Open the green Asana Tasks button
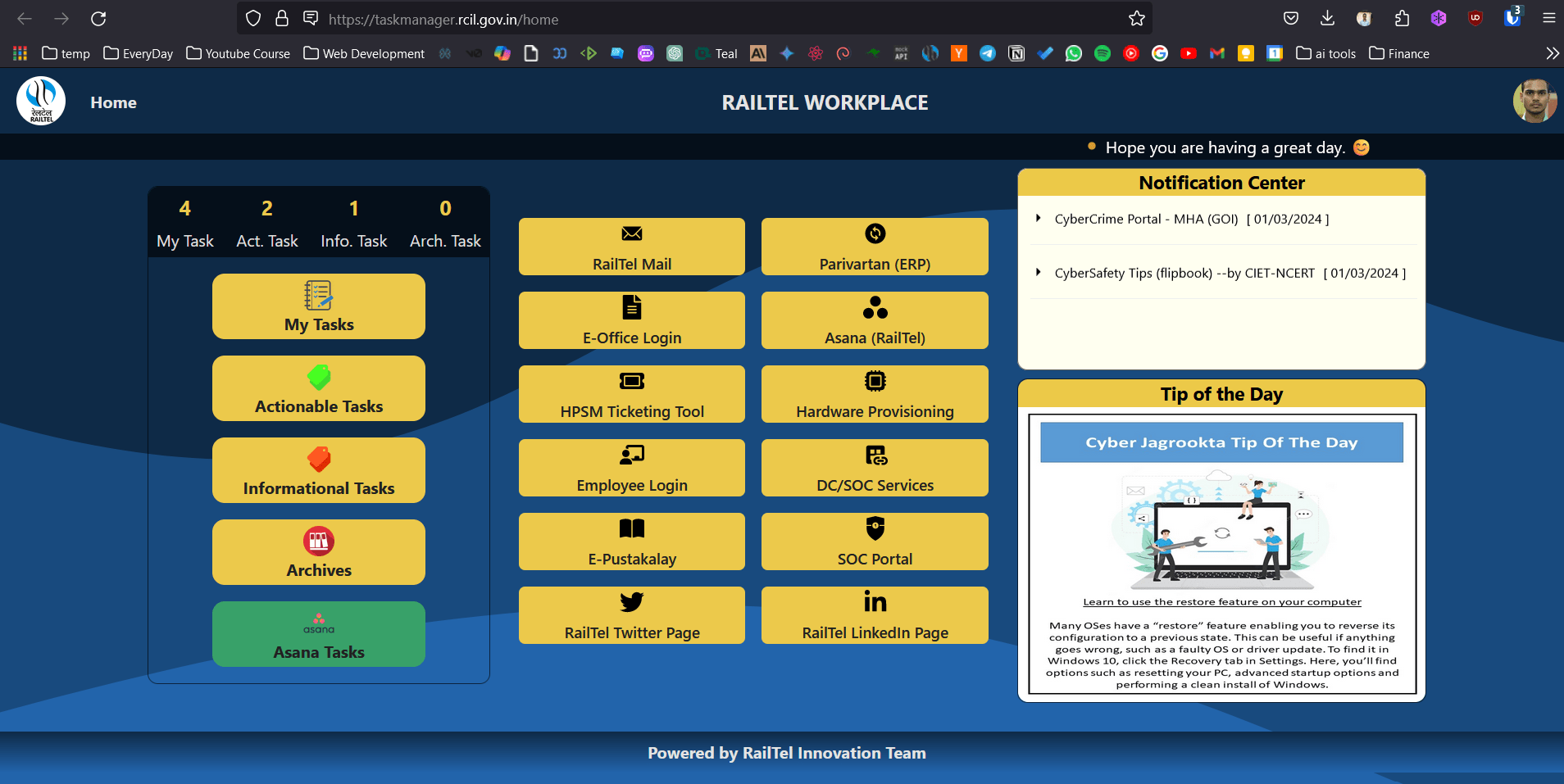The height and width of the screenshot is (784, 1564). tap(319, 634)
